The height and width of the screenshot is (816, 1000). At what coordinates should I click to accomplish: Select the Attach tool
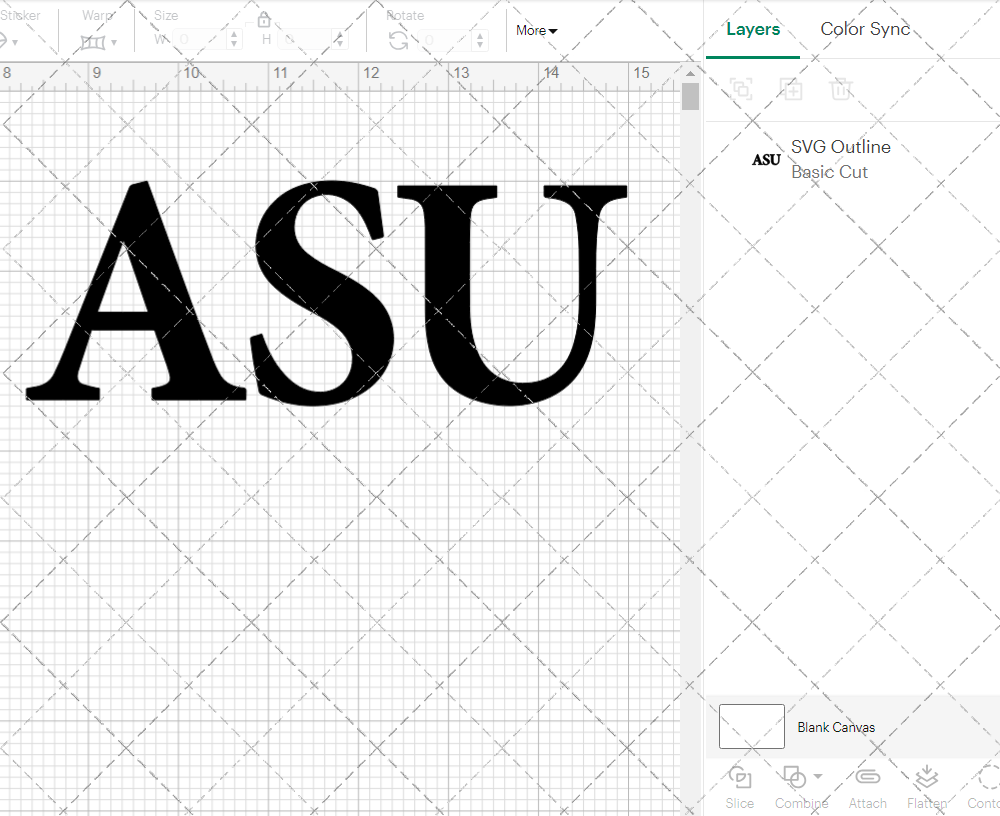[x=867, y=786]
